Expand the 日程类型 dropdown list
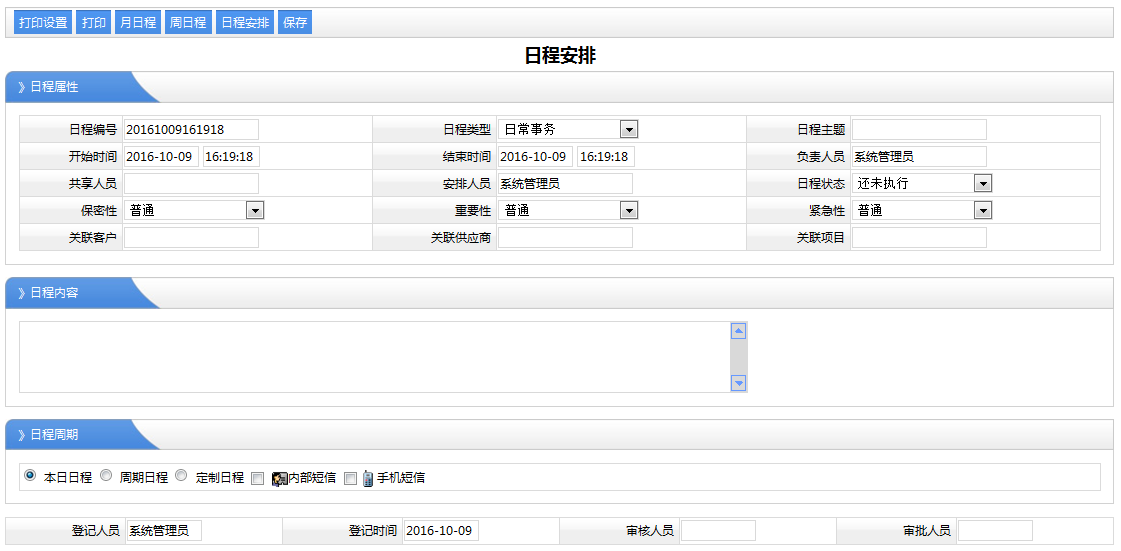Image resolution: width=1121 pixels, height=551 pixels. pyautogui.click(x=628, y=129)
